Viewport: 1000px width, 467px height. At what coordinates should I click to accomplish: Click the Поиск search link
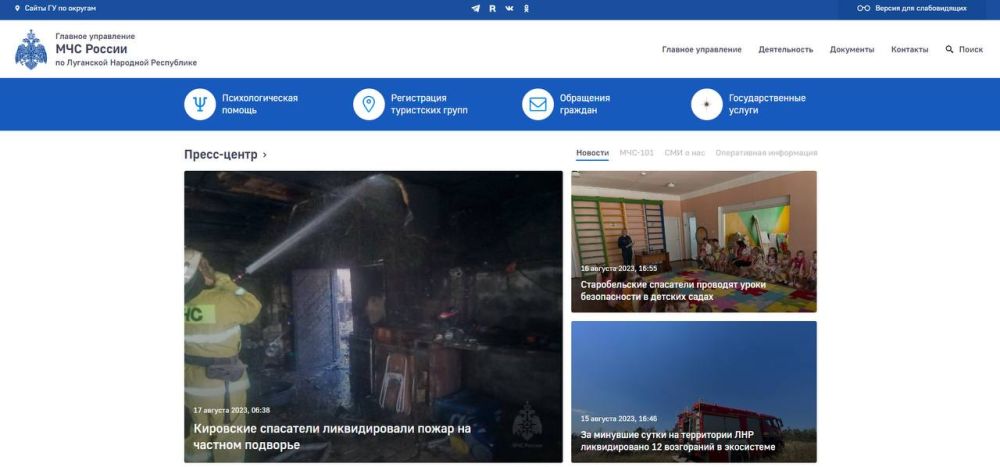[971, 50]
